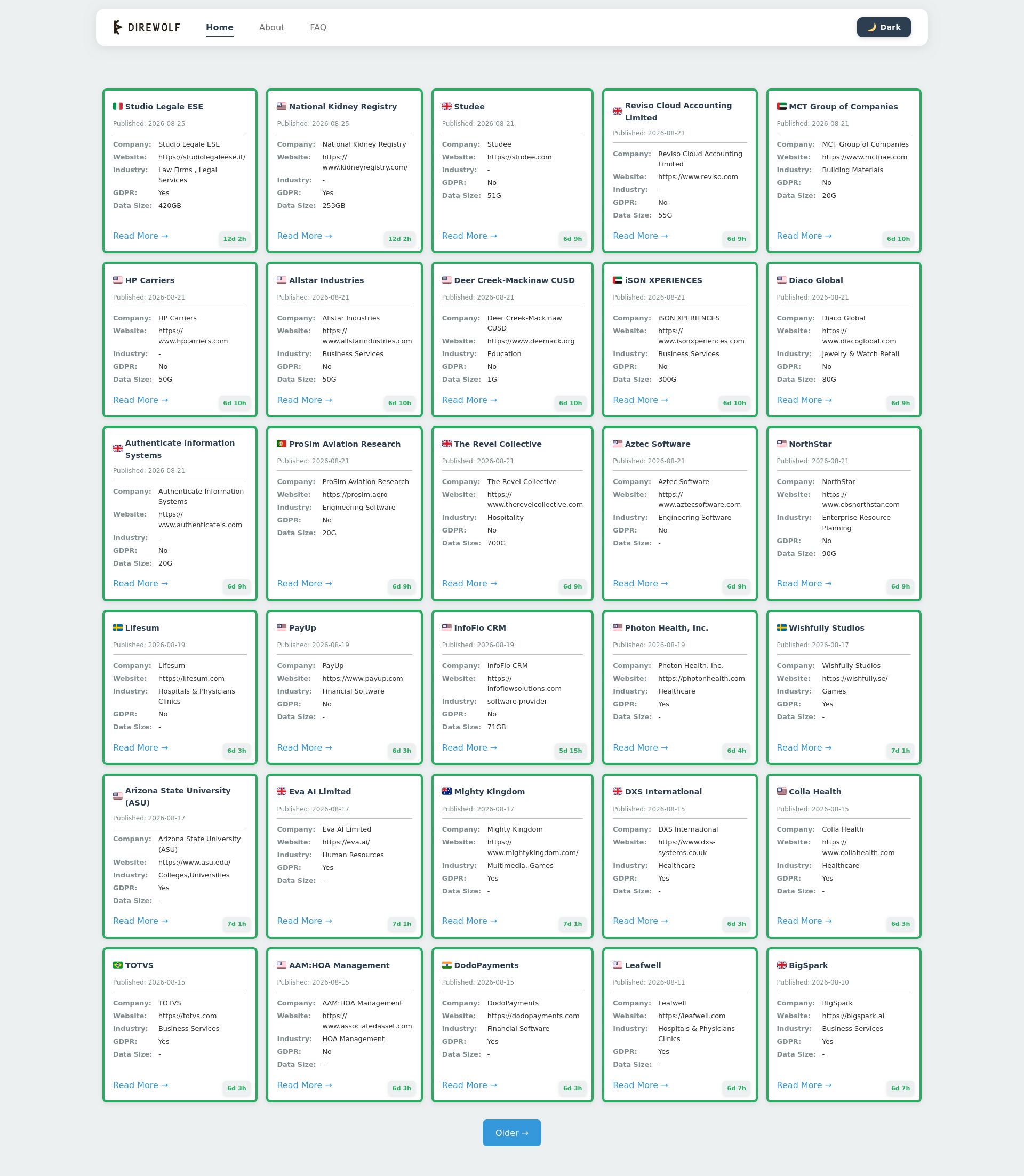Click US flag beside Aztec Software
1024x1176 pixels.
pos(618,444)
